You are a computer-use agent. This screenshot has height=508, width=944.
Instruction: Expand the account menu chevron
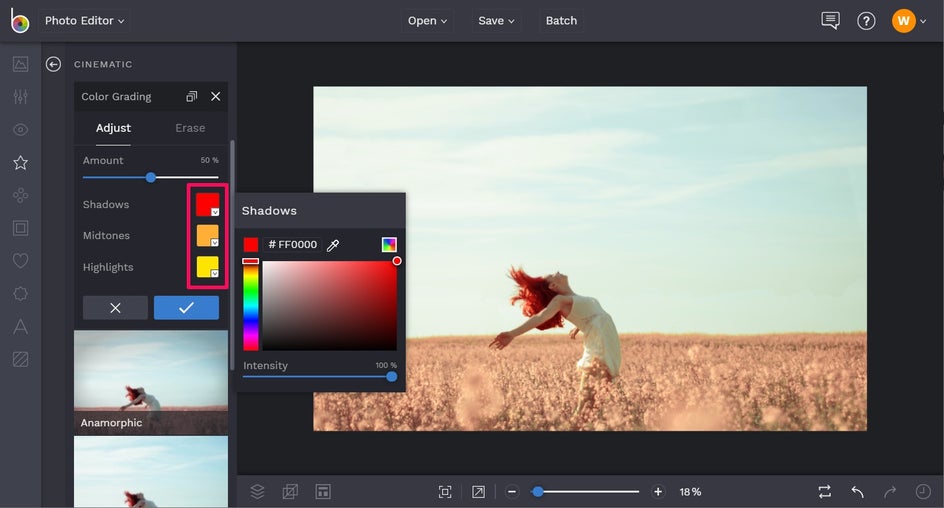point(923,22)
